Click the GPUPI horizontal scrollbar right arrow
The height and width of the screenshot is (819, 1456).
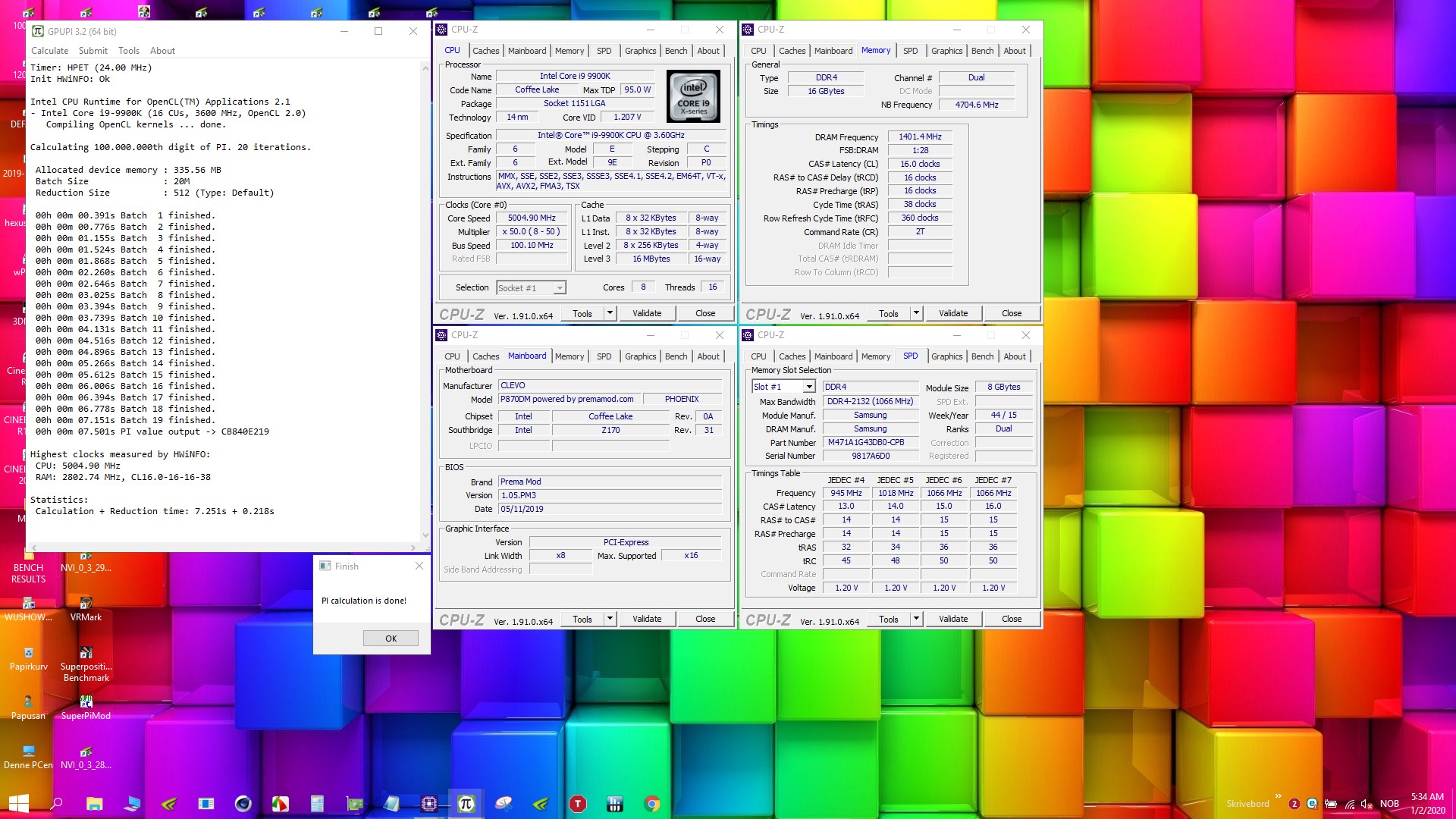[413, 547]
